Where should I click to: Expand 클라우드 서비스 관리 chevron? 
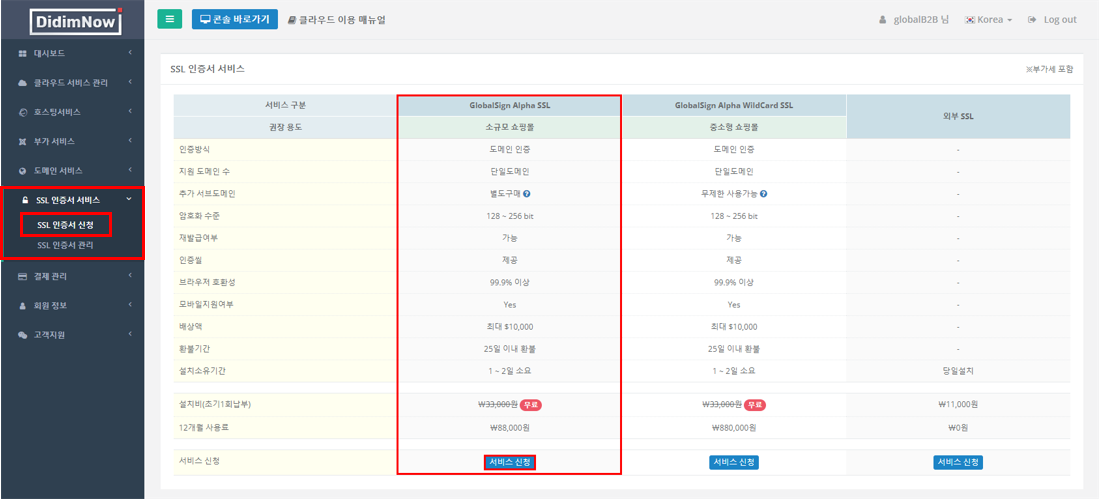[x=130, y=82]
